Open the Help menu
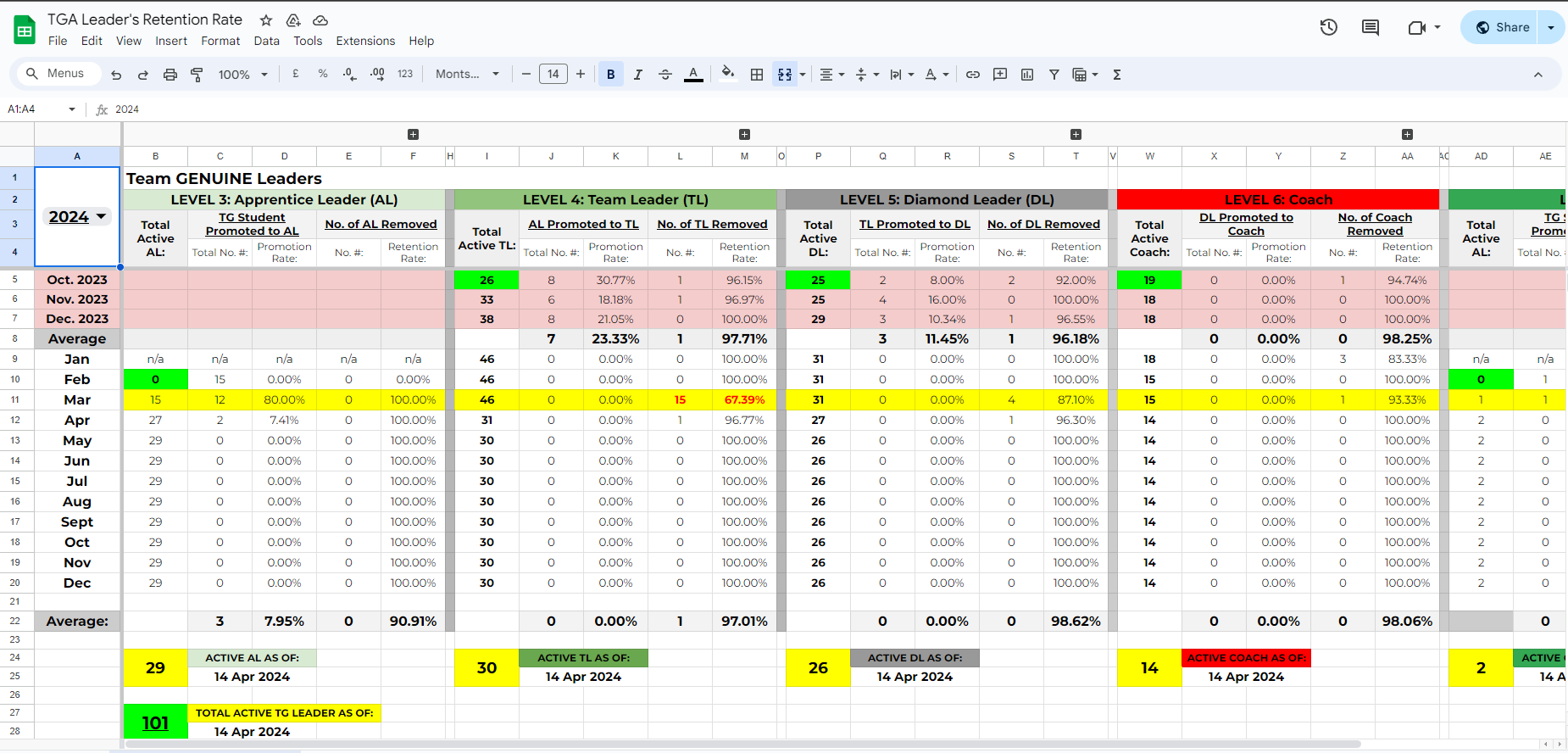This screenshot has height=753, width=1568. [421, 41]
